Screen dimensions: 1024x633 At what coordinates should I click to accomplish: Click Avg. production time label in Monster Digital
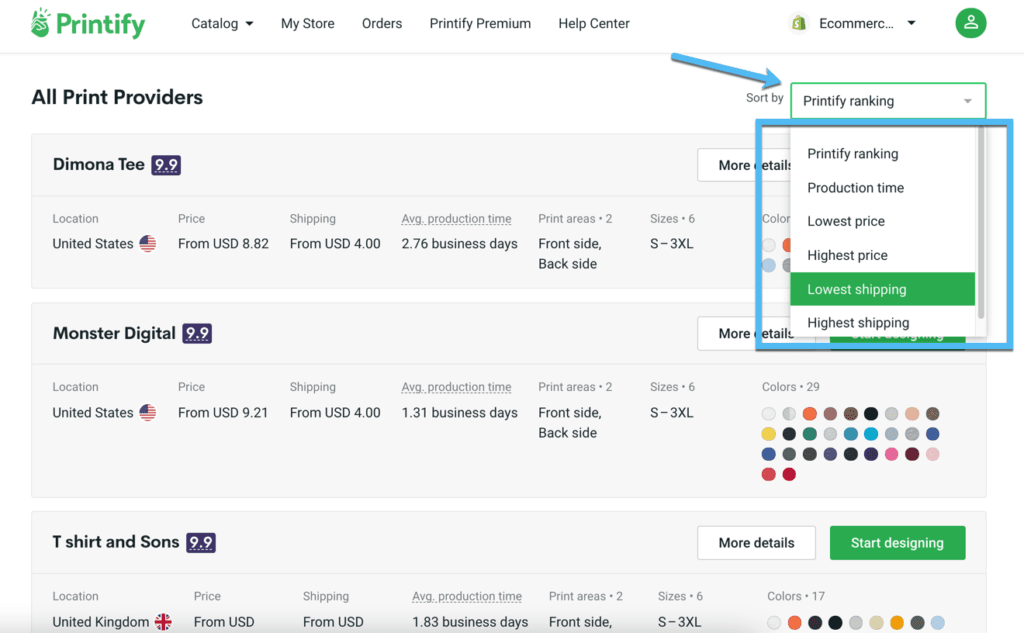tap(456, 387)
